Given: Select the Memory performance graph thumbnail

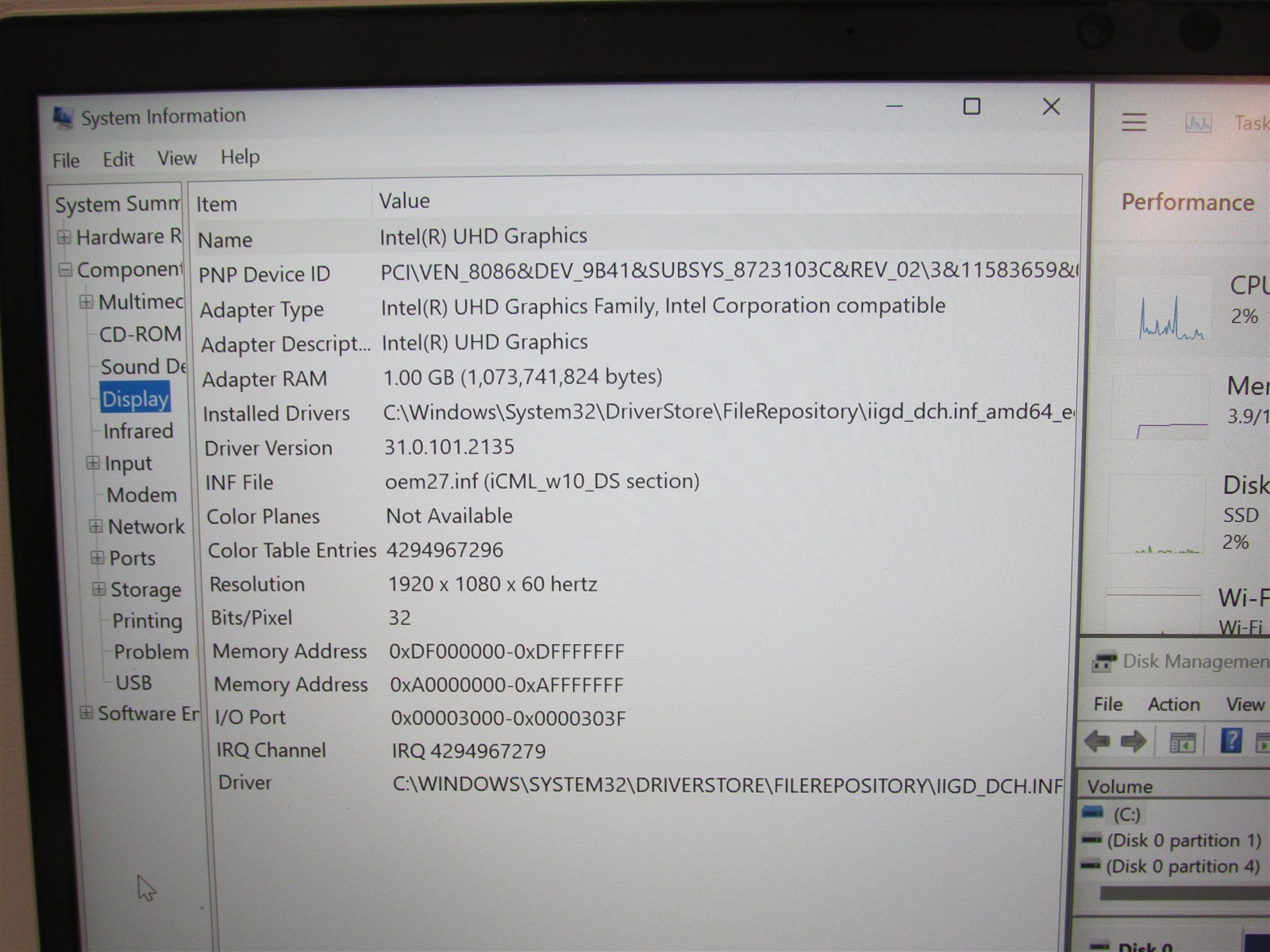Looking at the screenshot, I should coord(1160,408).
